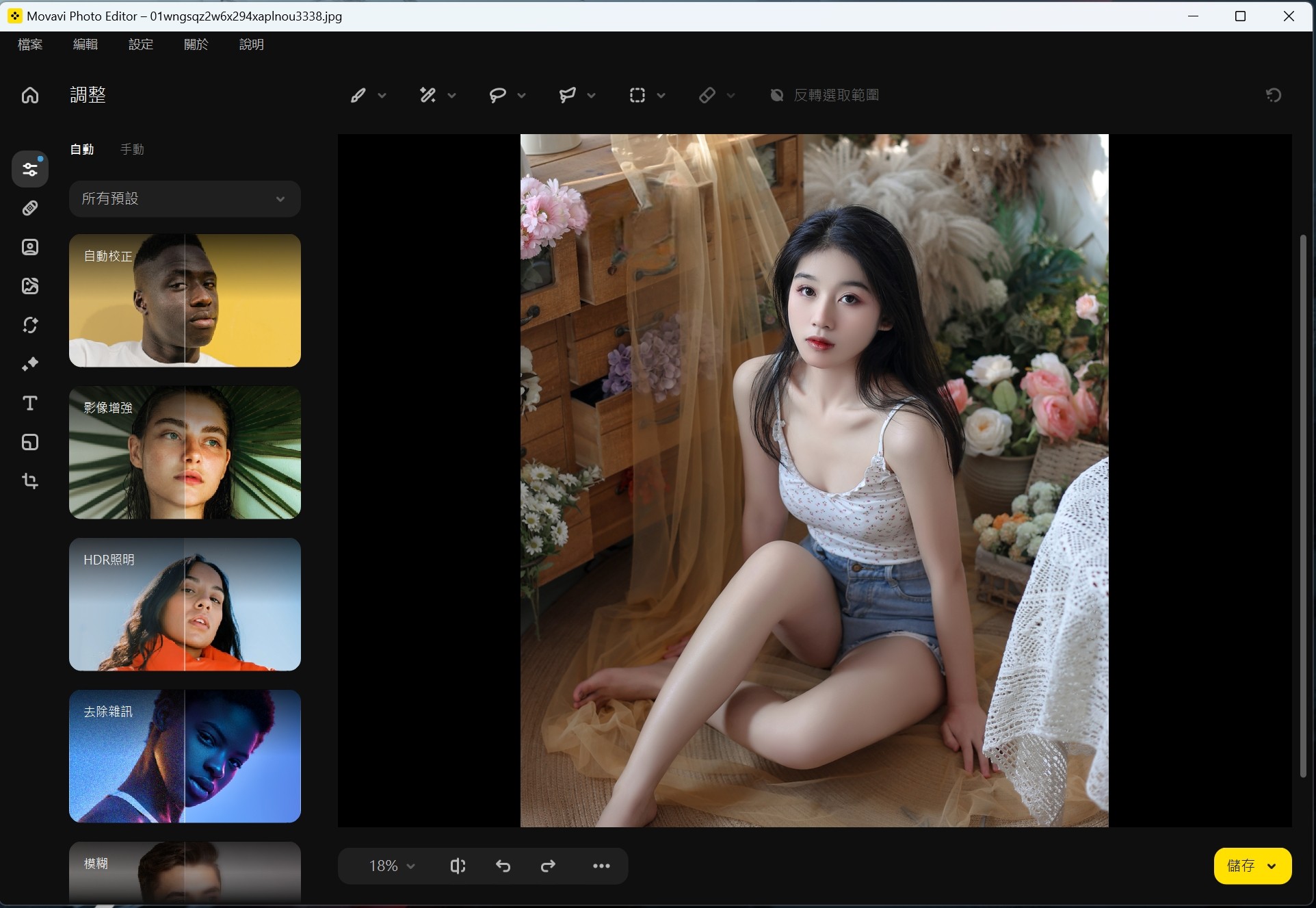Open the 檔案 menu

tap(30, 44)
